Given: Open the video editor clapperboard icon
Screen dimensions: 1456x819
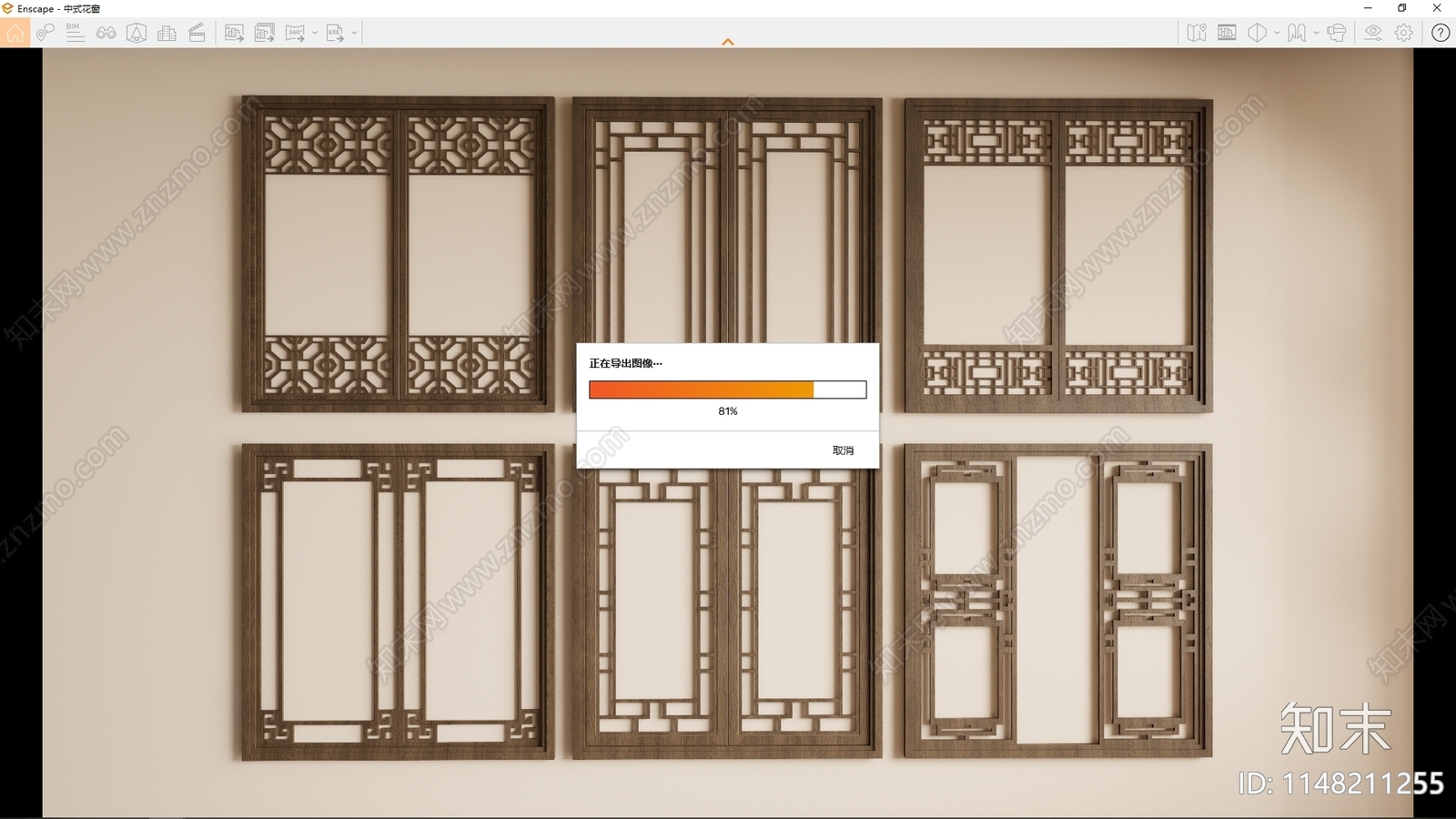Looking at the screenshot, I should tap(197, 34).
